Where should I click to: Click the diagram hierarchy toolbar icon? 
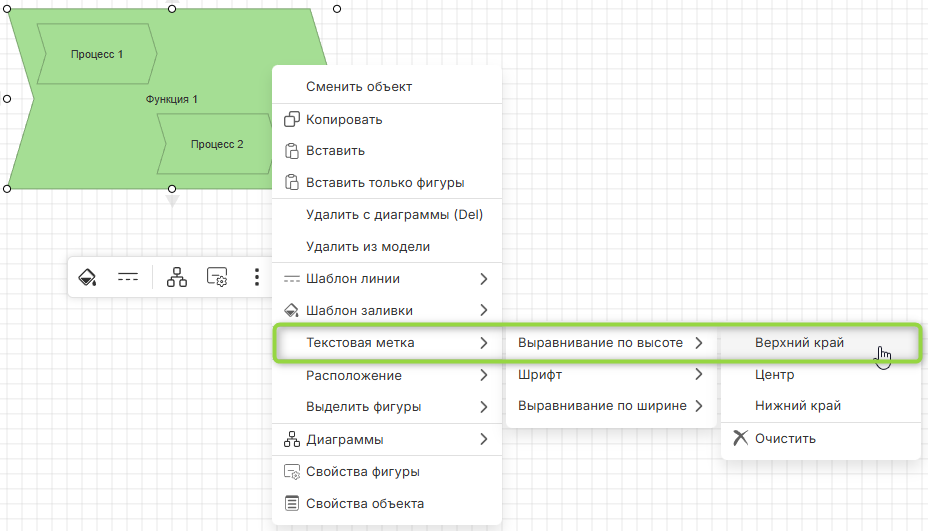coord(177,277)
